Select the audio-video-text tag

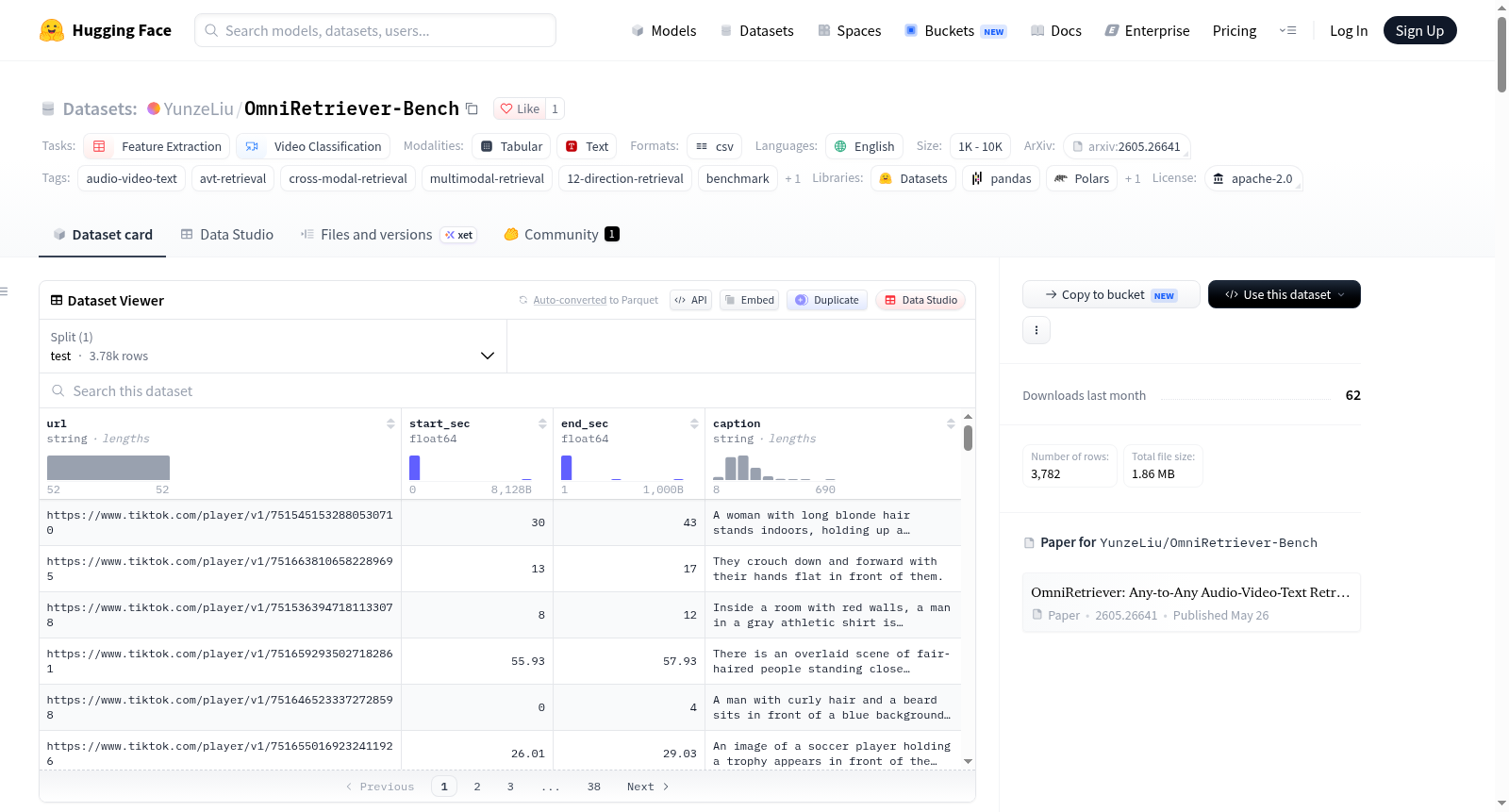coord(132,178)
